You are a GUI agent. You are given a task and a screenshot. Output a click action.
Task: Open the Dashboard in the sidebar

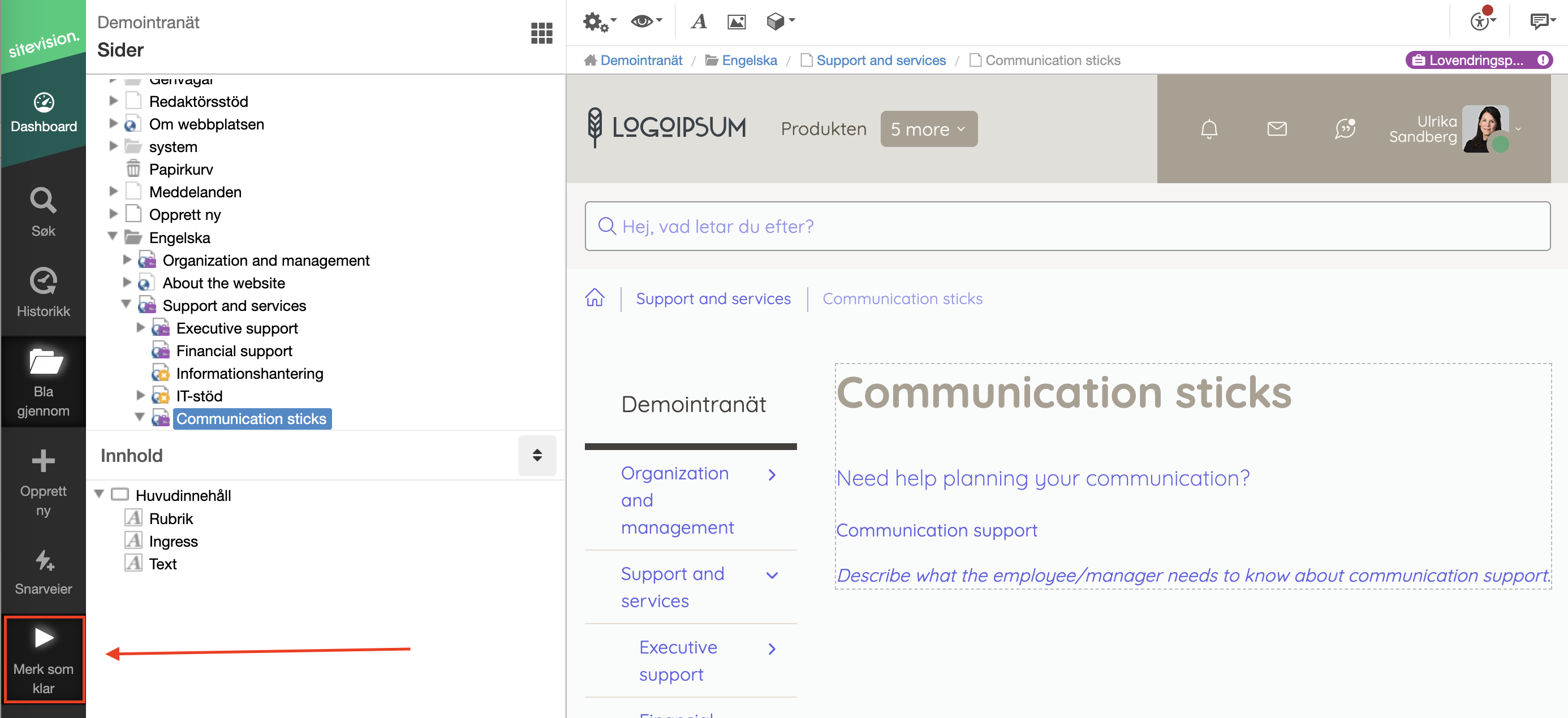pyautogui.click(x=43, y=113)
